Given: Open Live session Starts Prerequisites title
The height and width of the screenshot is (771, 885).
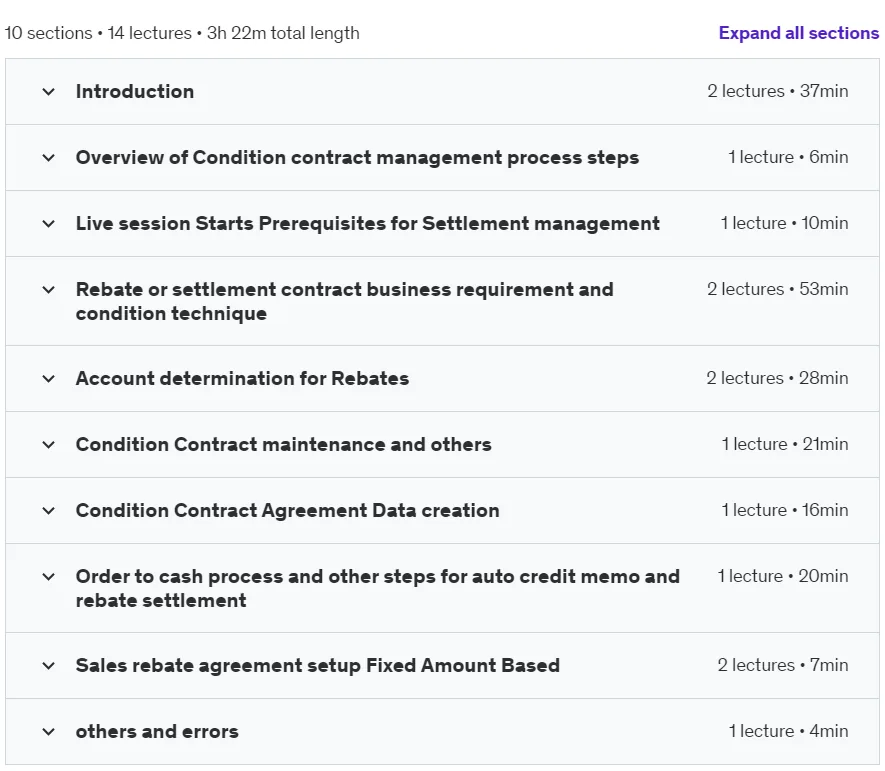Looking at the screenshot, I should click(x=367, y=224).
